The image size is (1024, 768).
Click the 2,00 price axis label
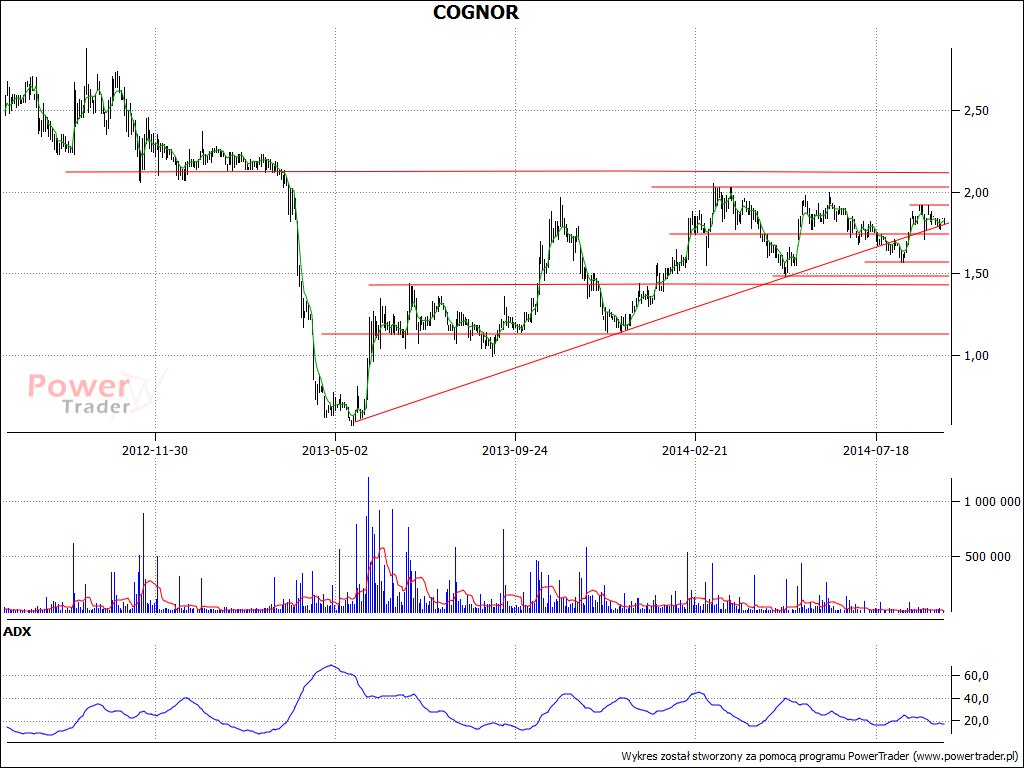click(976, 193)
